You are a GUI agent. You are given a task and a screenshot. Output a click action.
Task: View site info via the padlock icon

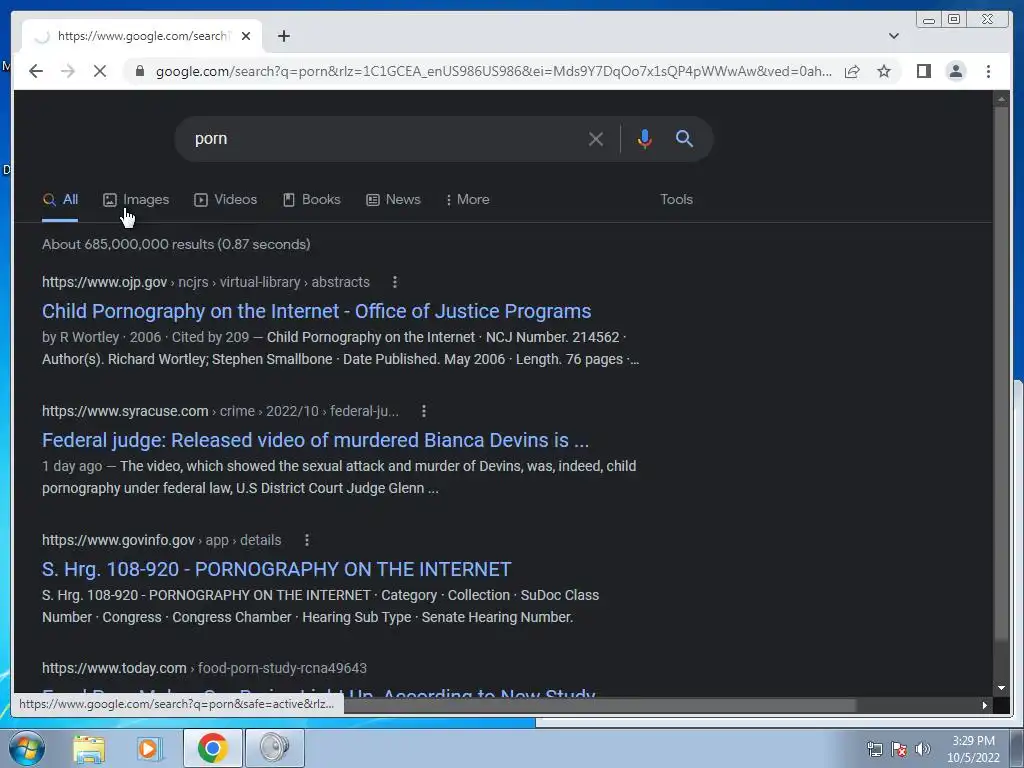click(139, 71)
